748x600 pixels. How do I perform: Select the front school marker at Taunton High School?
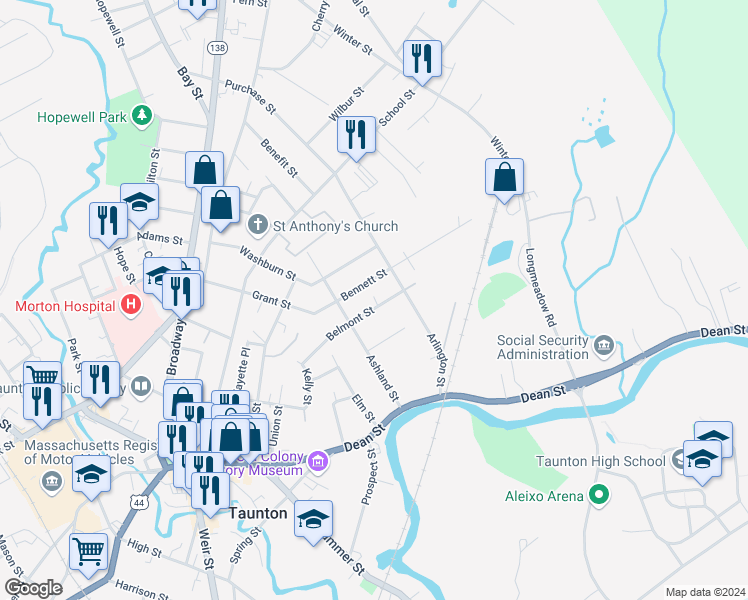[702, 459]
